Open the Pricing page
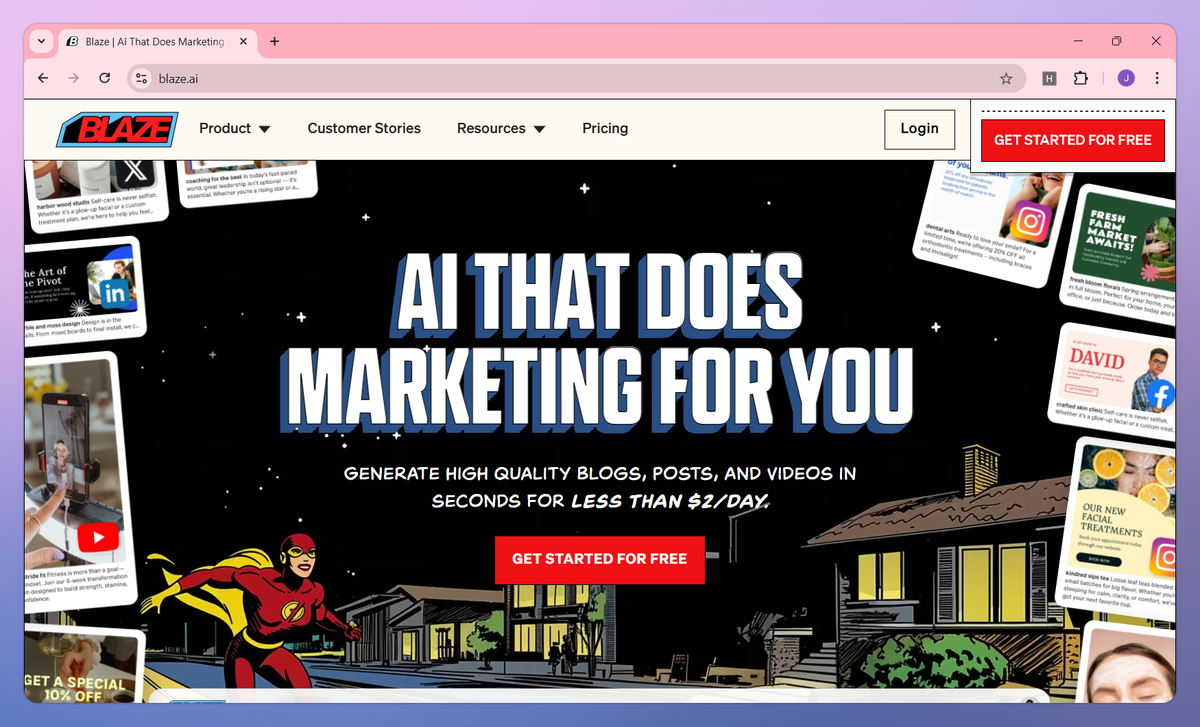This screenshot has width=1200, height=727. pyautogui.click(x=605, y=128)
